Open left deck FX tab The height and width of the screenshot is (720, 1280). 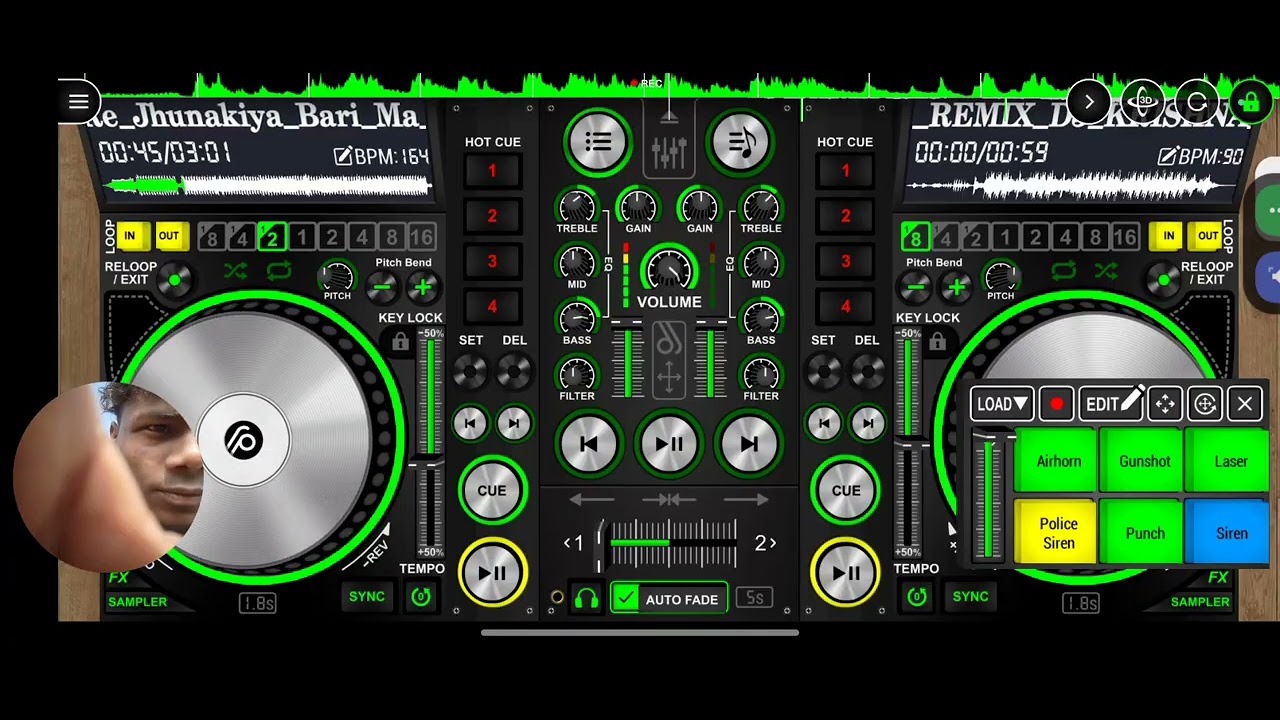tap(118, 578)
